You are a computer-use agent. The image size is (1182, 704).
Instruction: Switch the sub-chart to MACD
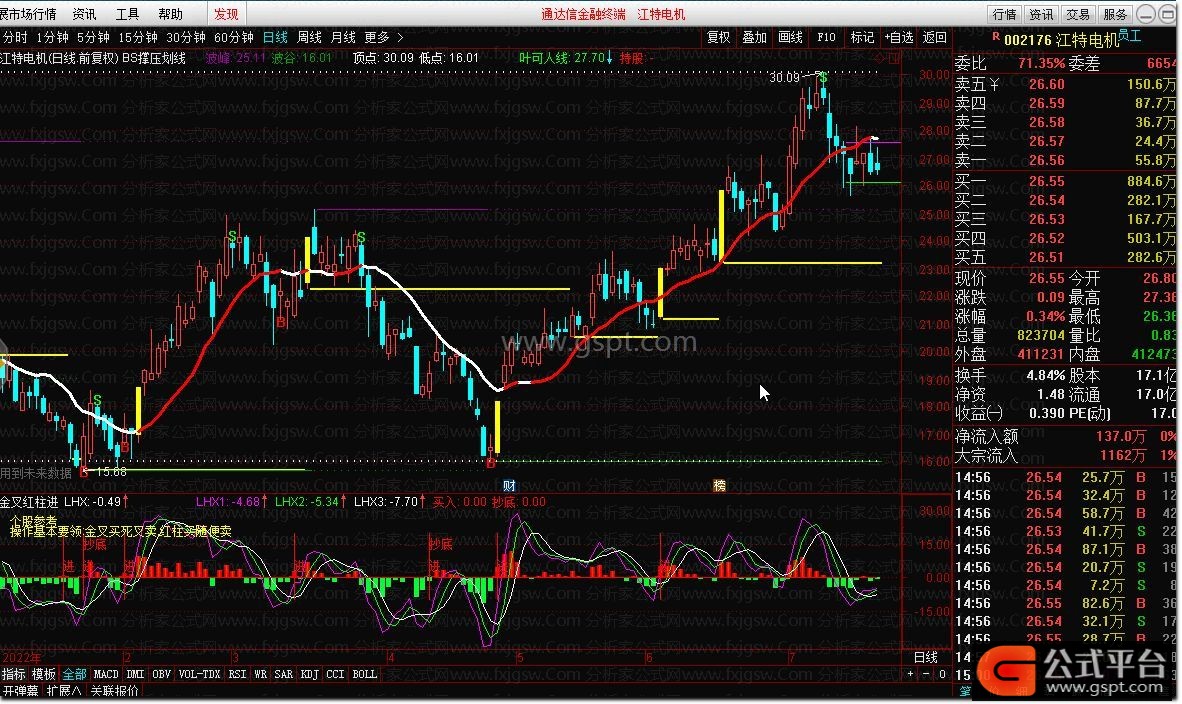pyautogui.click(x=106, y=674)
